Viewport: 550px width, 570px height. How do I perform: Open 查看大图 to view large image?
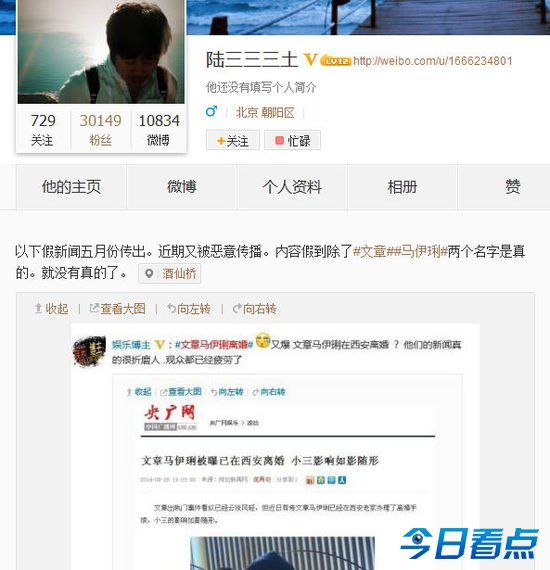point(117,309)
